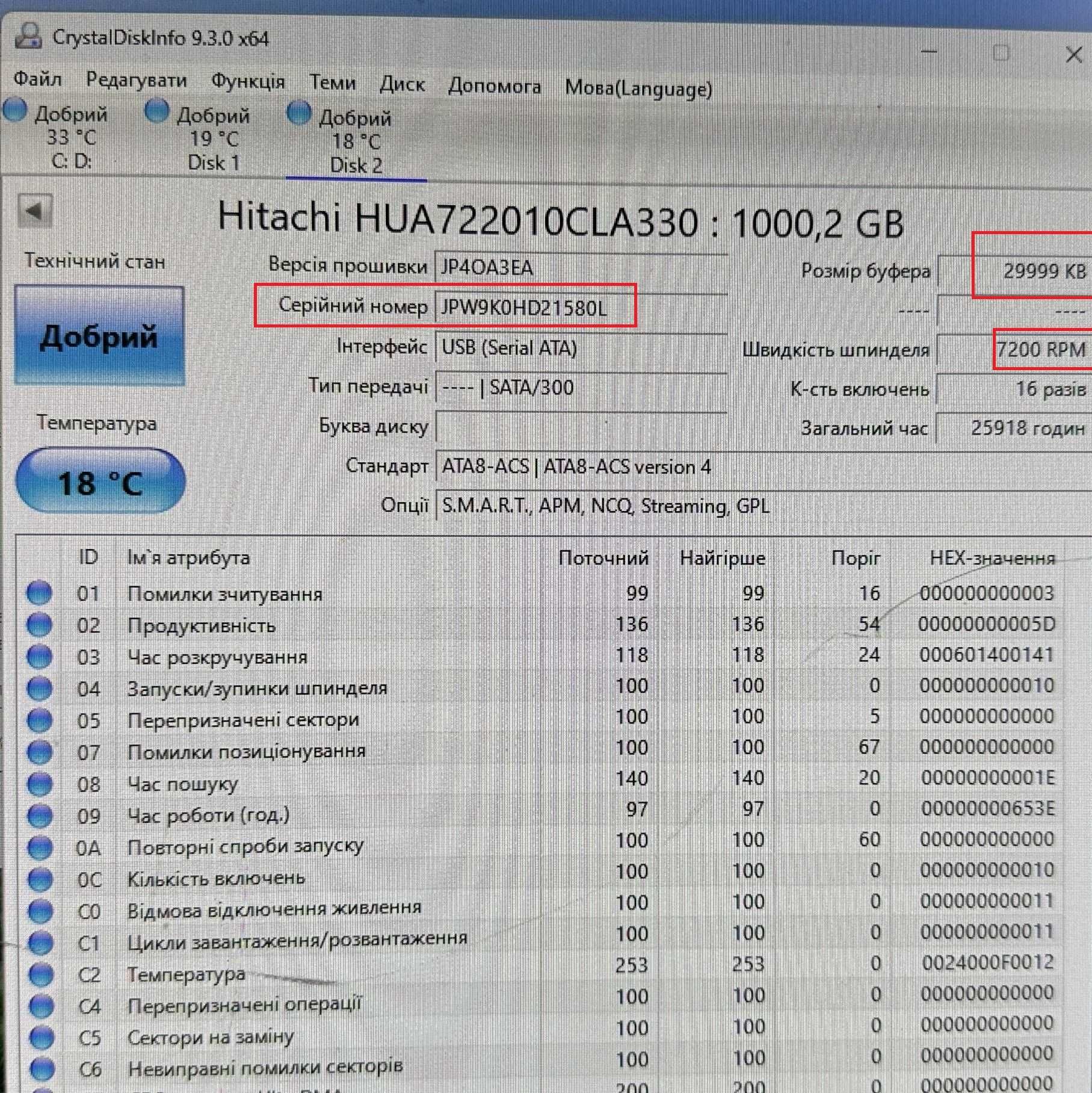Open the Мова(Language) menu
This screenshot has width=1092, height=1093.
638,88
